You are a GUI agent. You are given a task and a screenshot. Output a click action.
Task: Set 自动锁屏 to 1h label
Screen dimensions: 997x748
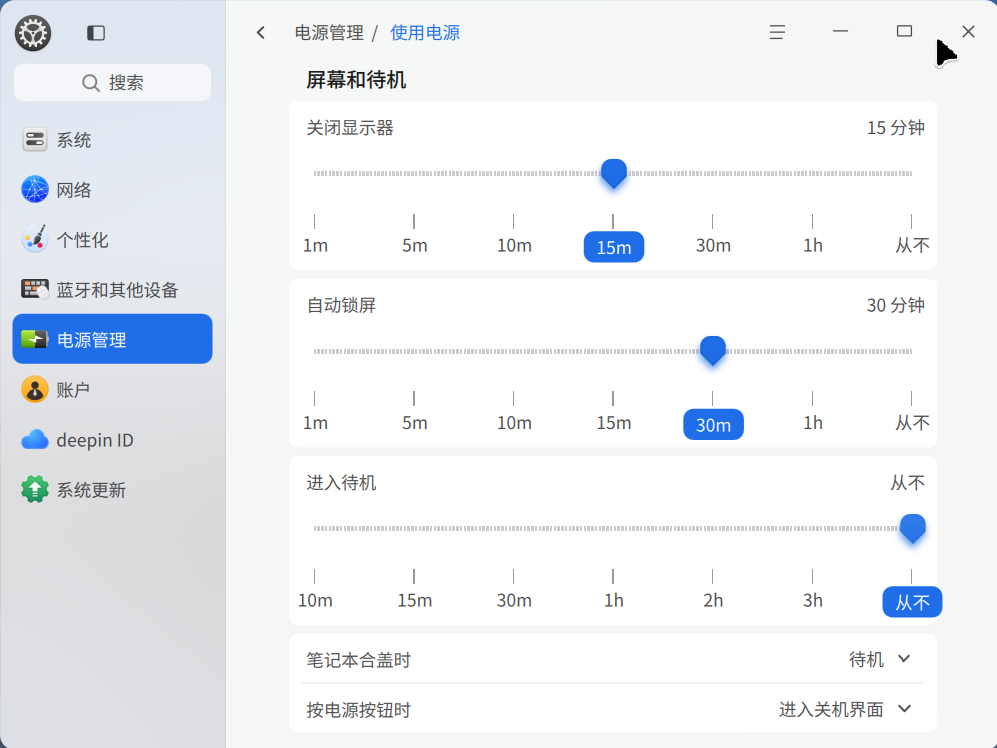click(813, 423)
